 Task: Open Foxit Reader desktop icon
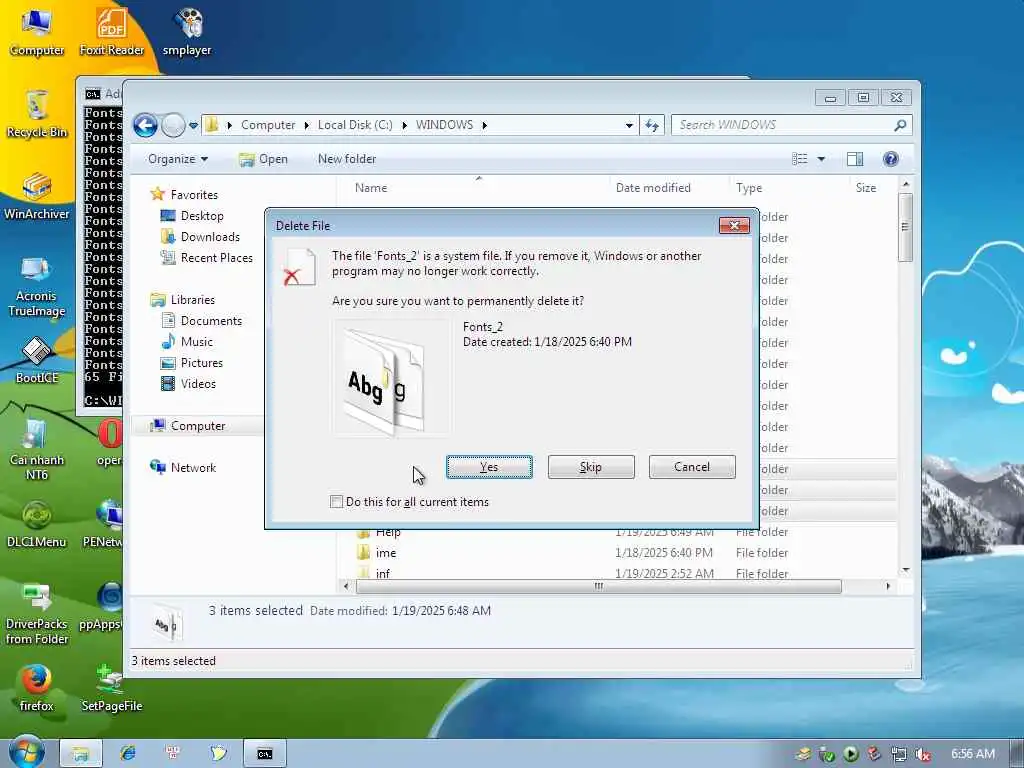pos(112,32)
